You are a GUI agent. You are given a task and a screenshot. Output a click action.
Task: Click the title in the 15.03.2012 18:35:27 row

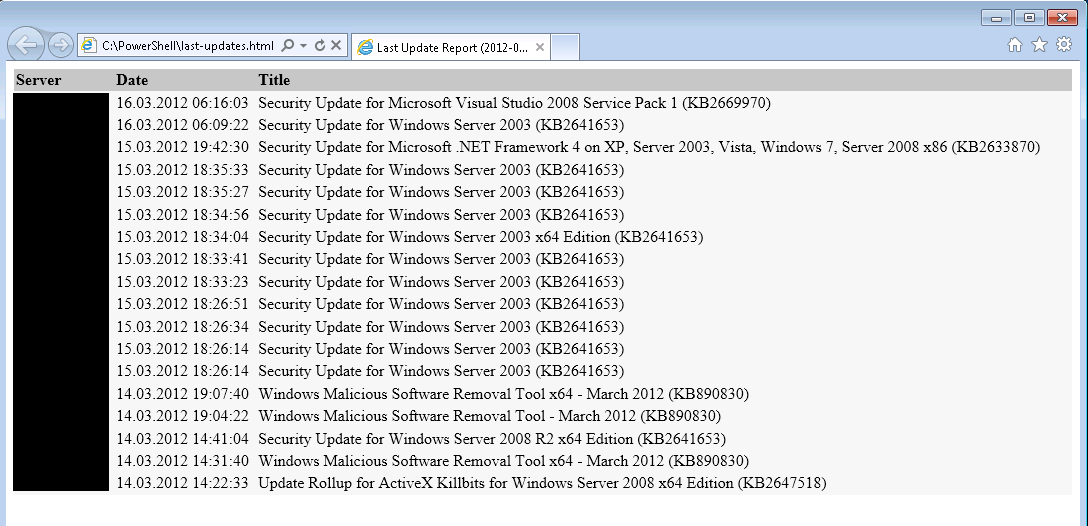click(441, 192)
